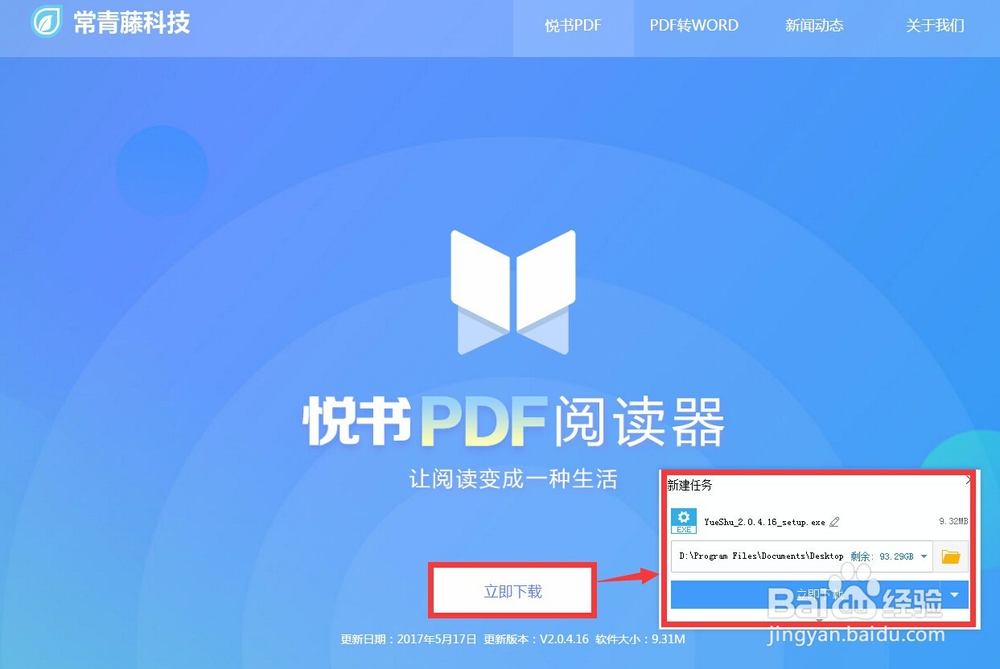Image resolution: width=1000 pixels, height=669 pixels.
Task: Click the pencil icon to rename the setup file
Action: (x=833, y=521)
